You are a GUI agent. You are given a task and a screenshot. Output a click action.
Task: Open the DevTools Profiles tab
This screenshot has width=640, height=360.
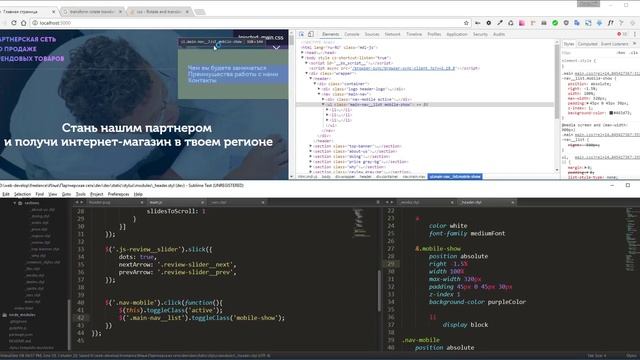point(434,34)
